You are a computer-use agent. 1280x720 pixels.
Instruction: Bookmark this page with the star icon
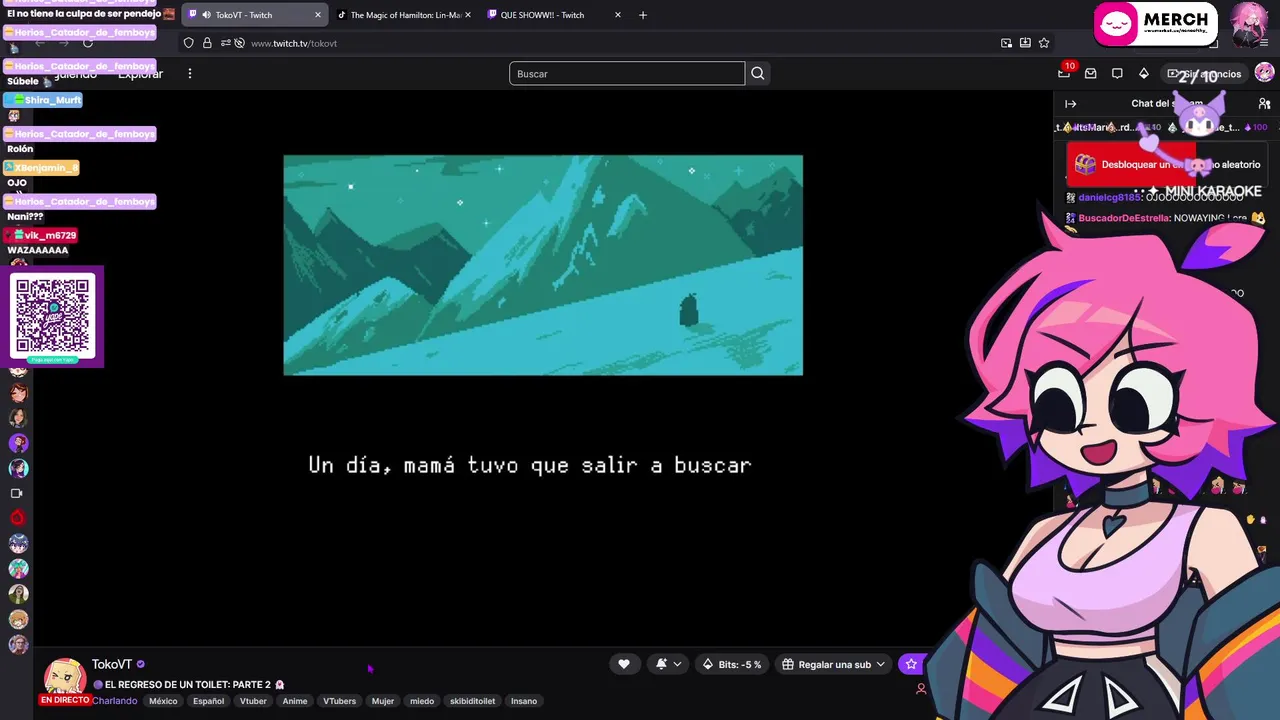pyautogui.click(x=1044, y=43)
